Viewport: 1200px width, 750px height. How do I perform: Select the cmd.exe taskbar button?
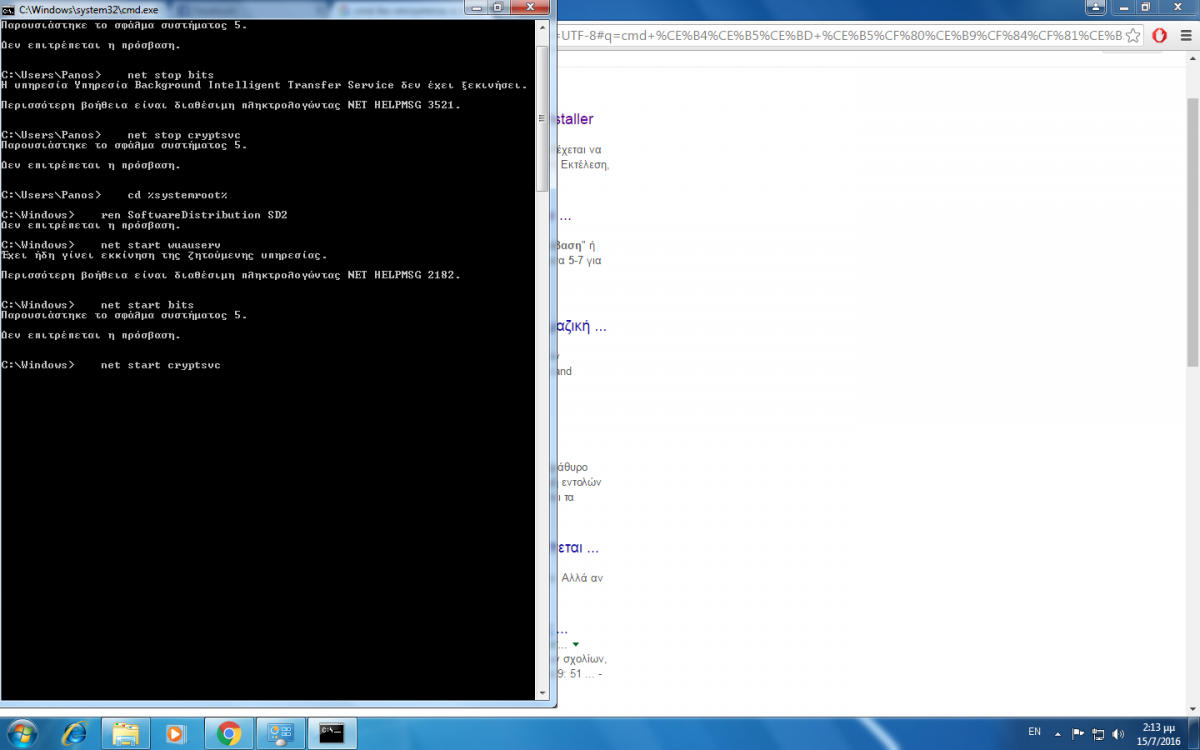332,733
